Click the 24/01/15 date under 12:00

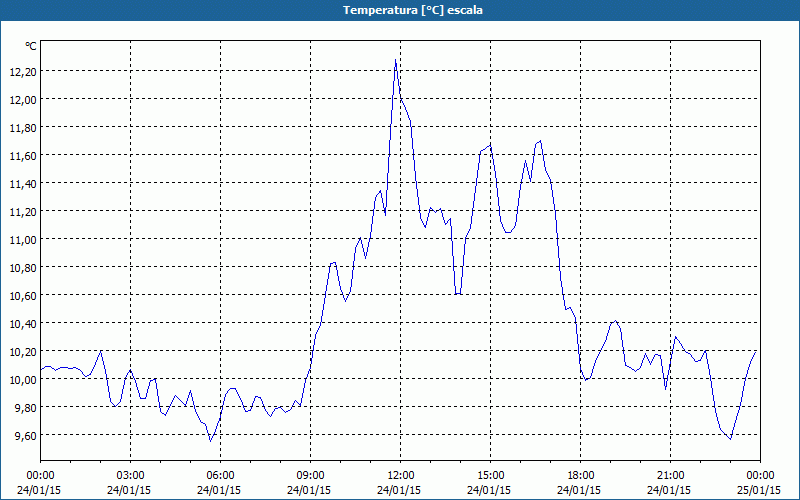coord(401,490)
